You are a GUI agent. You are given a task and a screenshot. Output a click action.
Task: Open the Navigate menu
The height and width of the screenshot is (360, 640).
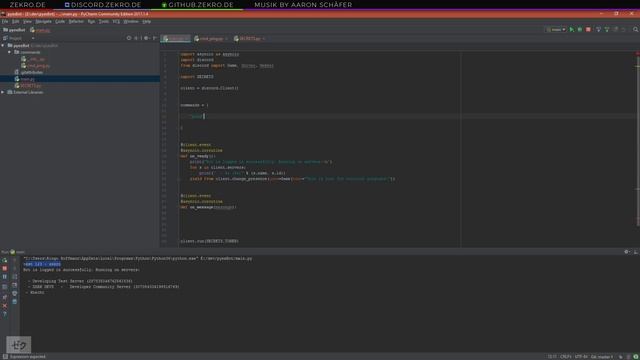(x=43, y=21)
